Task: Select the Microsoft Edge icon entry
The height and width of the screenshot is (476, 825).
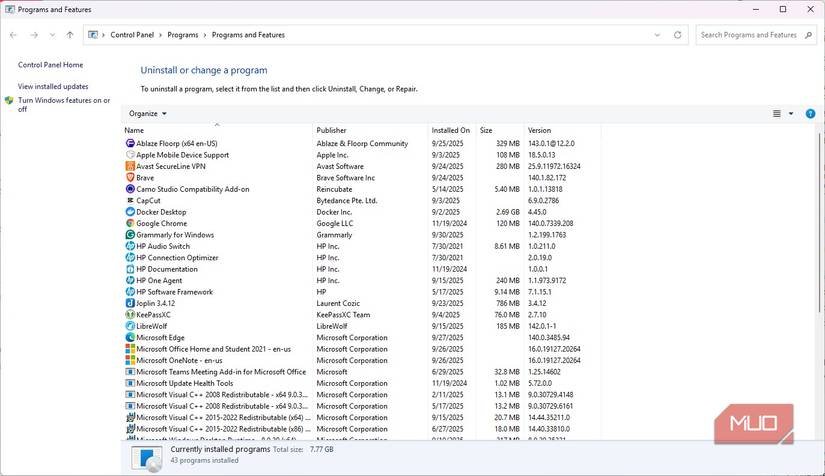Action: 130,338
